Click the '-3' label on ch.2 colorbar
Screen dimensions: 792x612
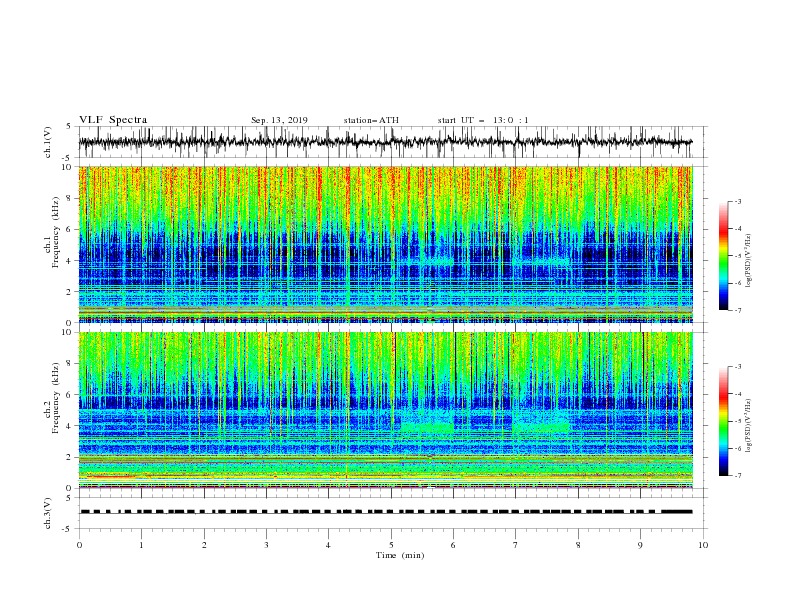tap(737, 367)
